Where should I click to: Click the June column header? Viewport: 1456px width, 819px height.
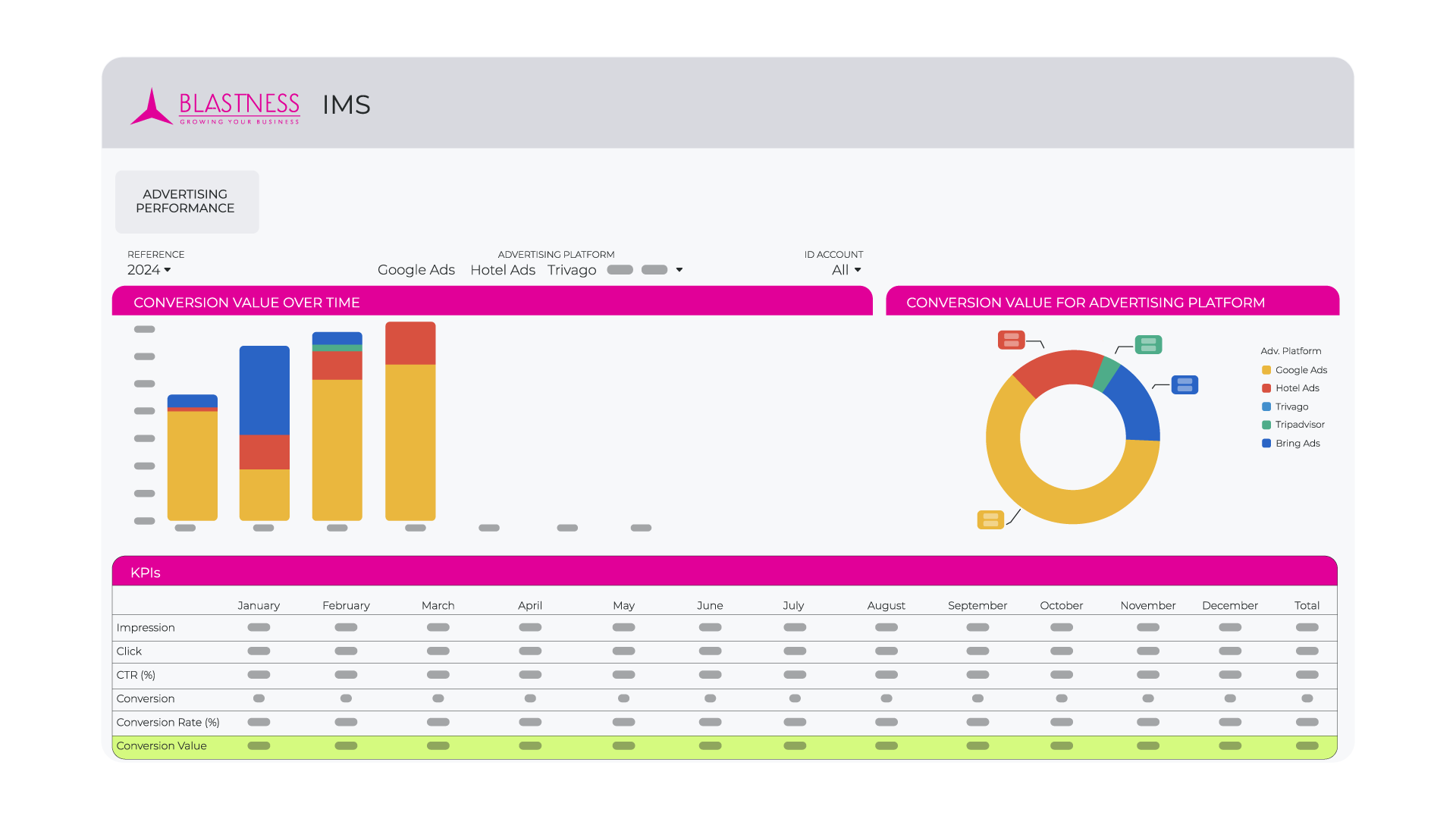[x=710, y=605]
